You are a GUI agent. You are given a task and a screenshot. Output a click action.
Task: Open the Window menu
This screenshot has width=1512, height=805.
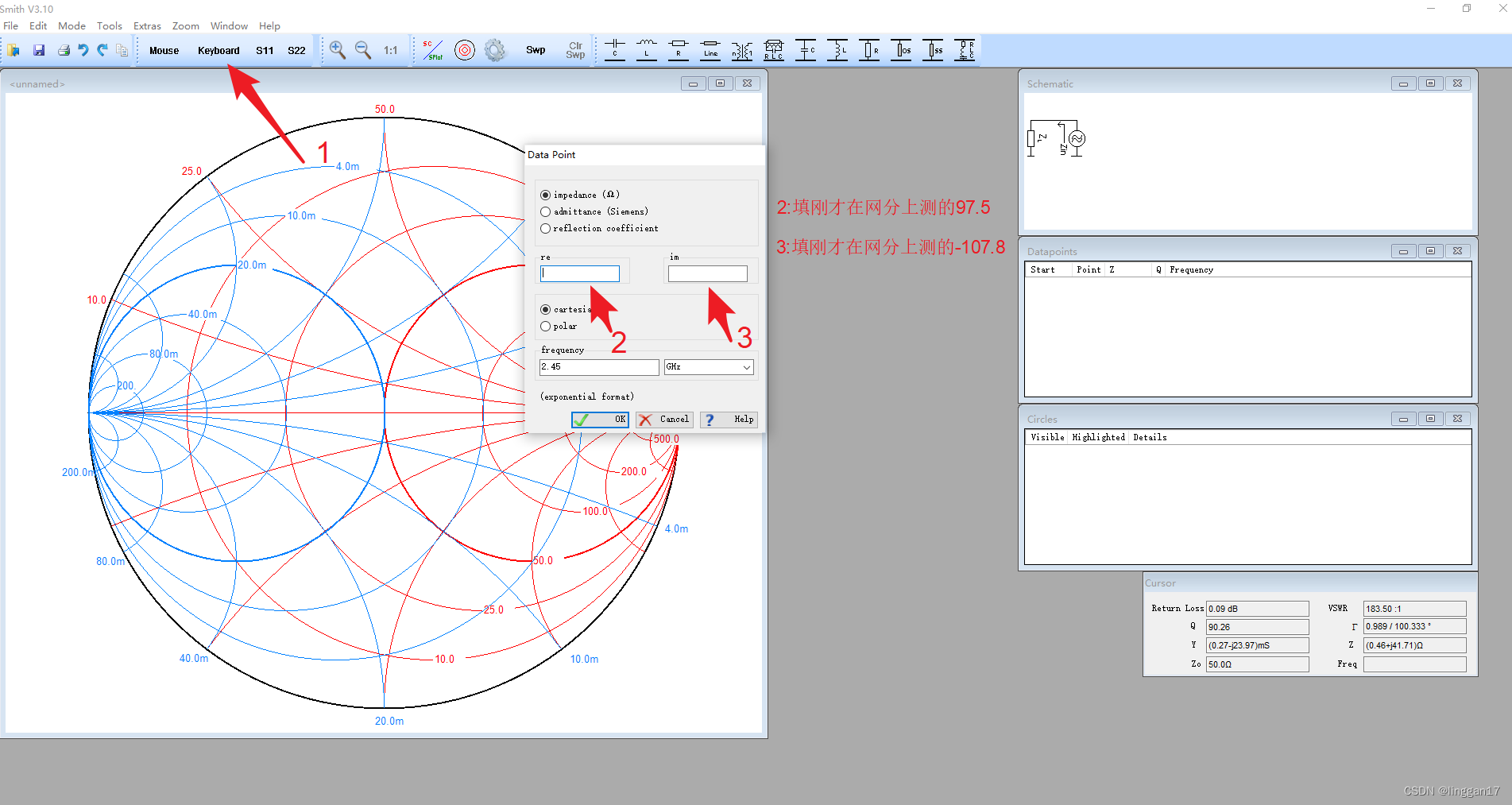coord(229,26)
